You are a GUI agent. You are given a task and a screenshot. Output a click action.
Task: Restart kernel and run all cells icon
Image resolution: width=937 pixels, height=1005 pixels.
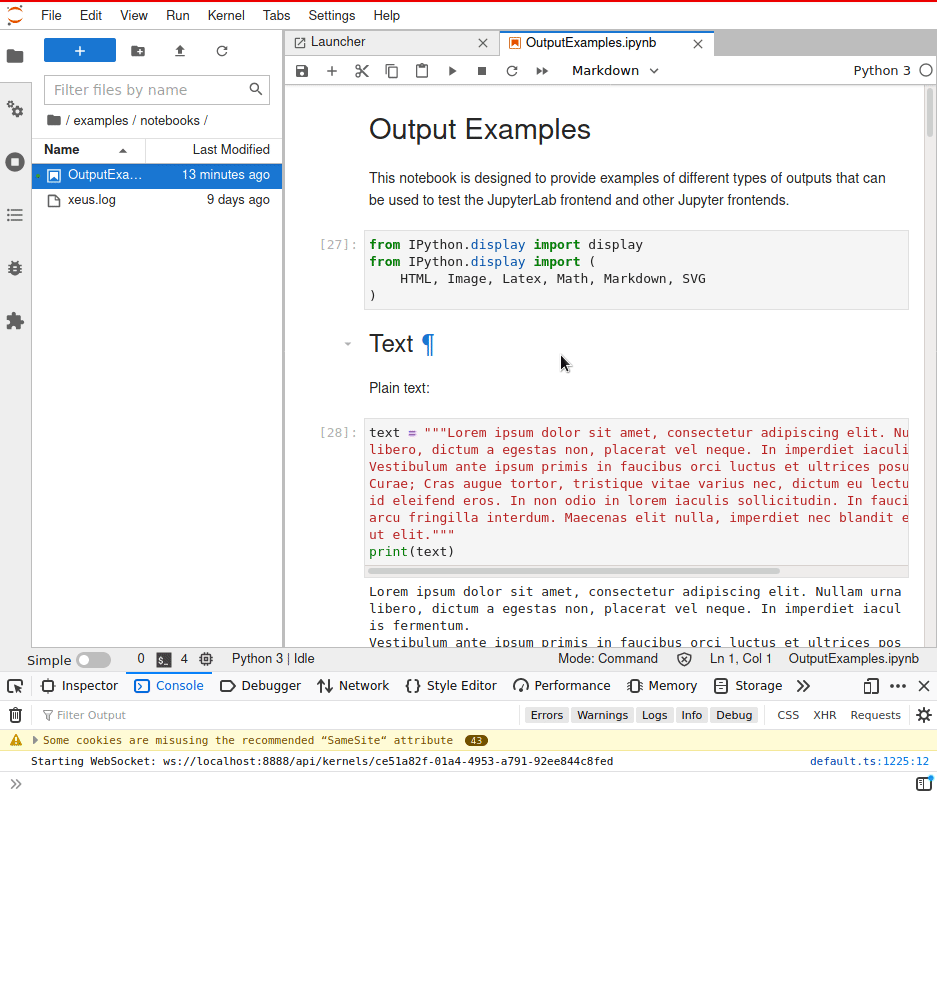coord(542,71)
